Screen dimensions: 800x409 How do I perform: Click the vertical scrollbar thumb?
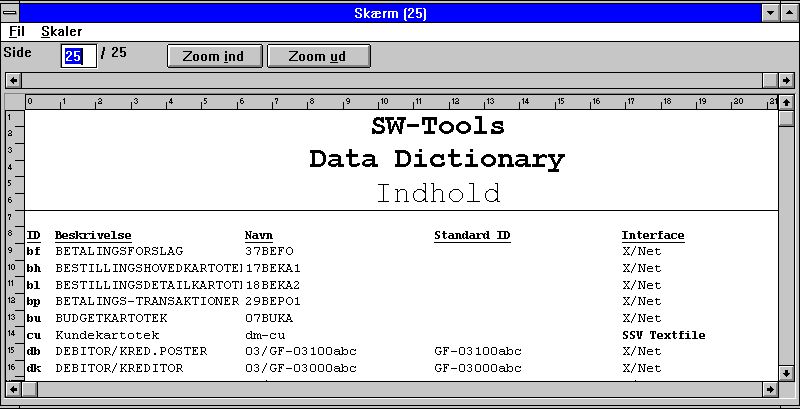[x=786, y=118]
